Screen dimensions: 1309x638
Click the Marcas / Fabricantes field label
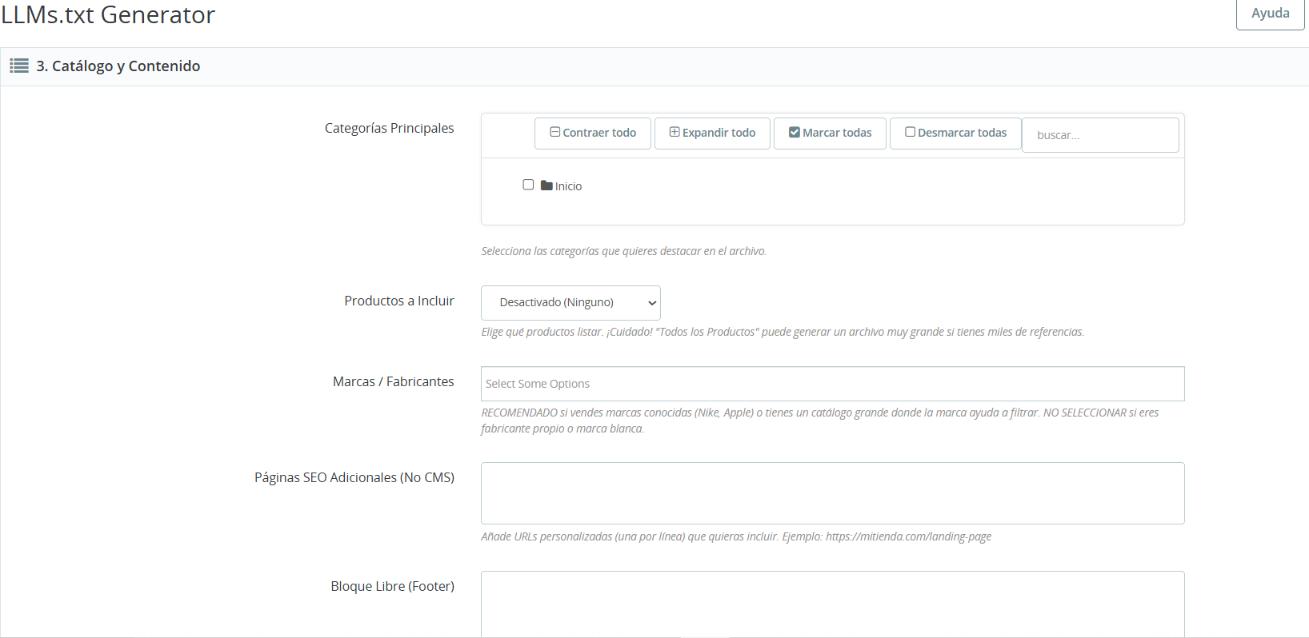[393, 382]
